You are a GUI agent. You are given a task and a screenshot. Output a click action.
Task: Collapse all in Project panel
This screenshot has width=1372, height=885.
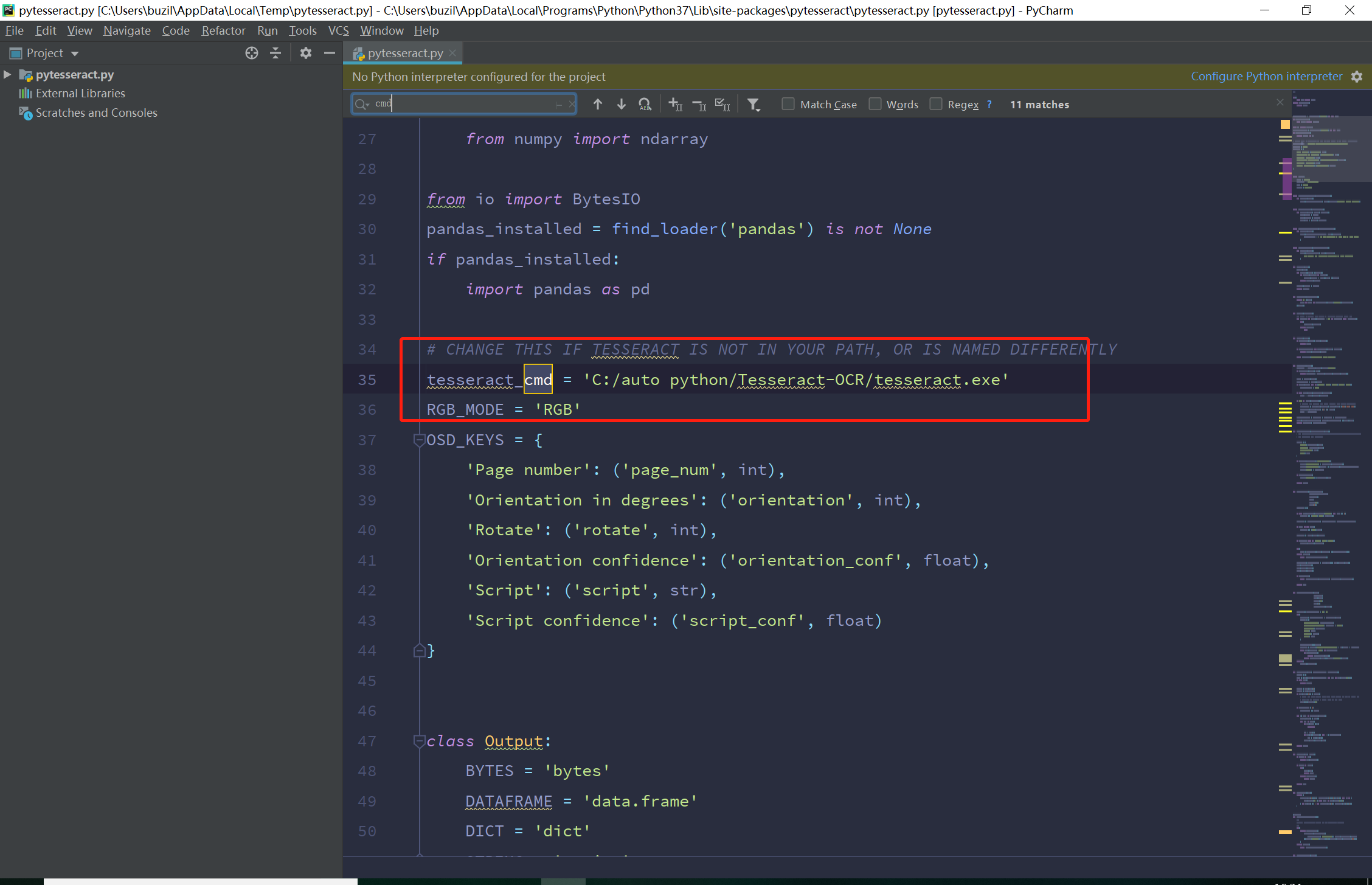275,54
